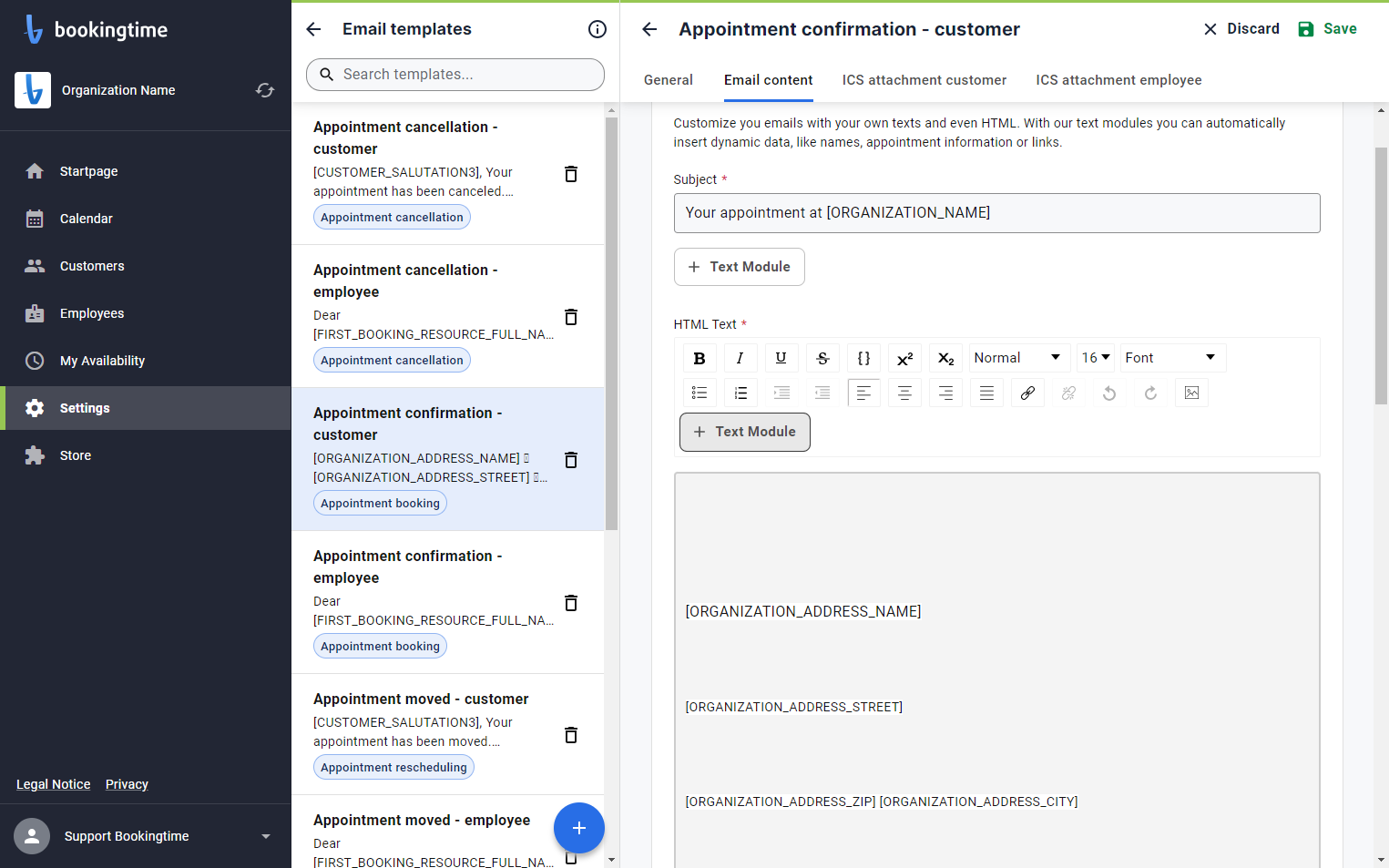Toggle bold formatting in HTML editor
This screenshot has width=1389, height=868.
click(x=700, y=358)
